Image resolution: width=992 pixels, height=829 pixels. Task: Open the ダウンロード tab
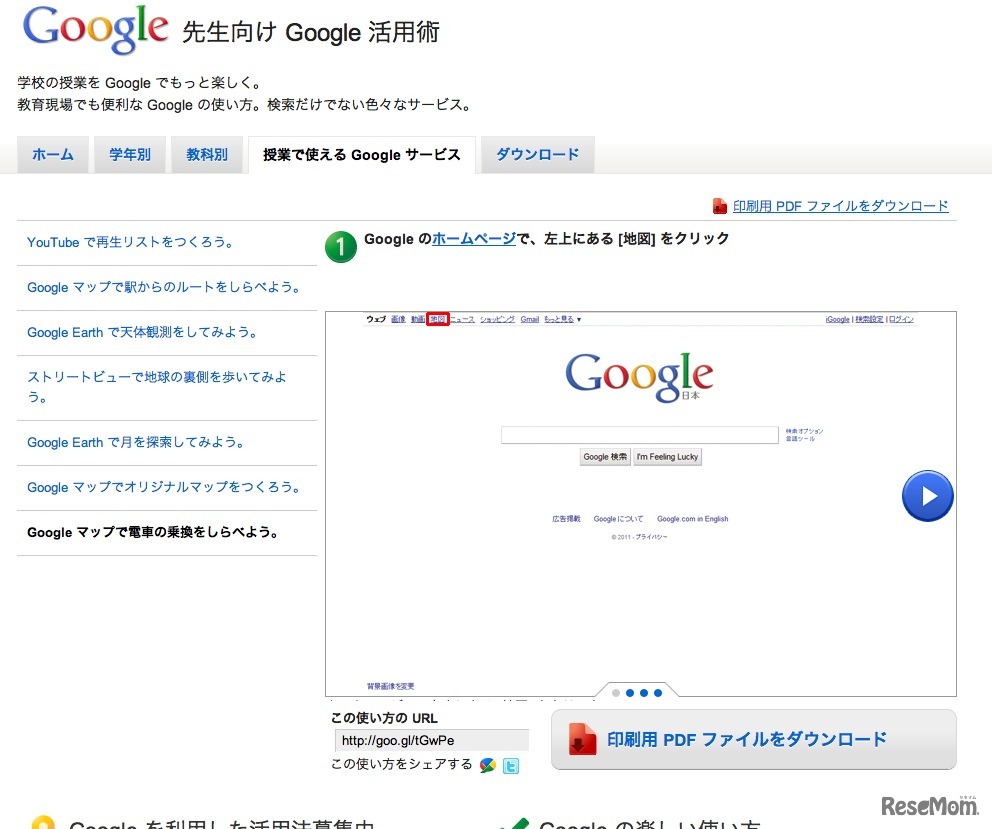tap(538, 154)
